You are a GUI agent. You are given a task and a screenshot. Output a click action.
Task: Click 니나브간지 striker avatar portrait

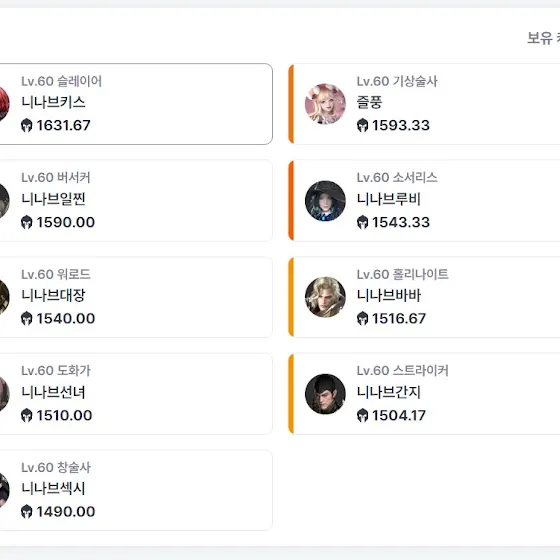tap(325, 394)
